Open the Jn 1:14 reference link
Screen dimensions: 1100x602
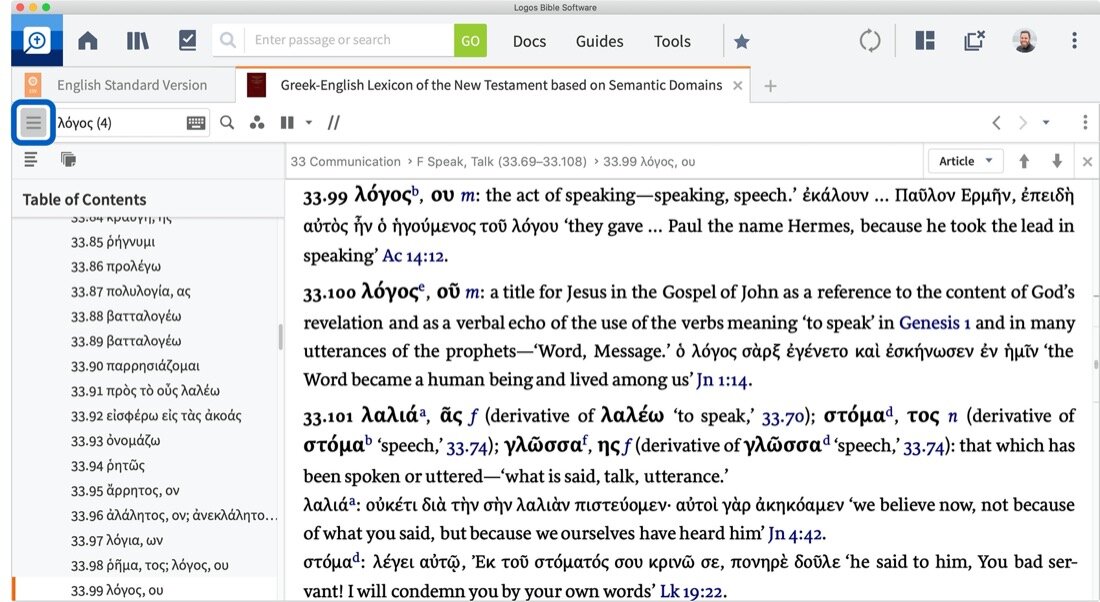[722, 380]
